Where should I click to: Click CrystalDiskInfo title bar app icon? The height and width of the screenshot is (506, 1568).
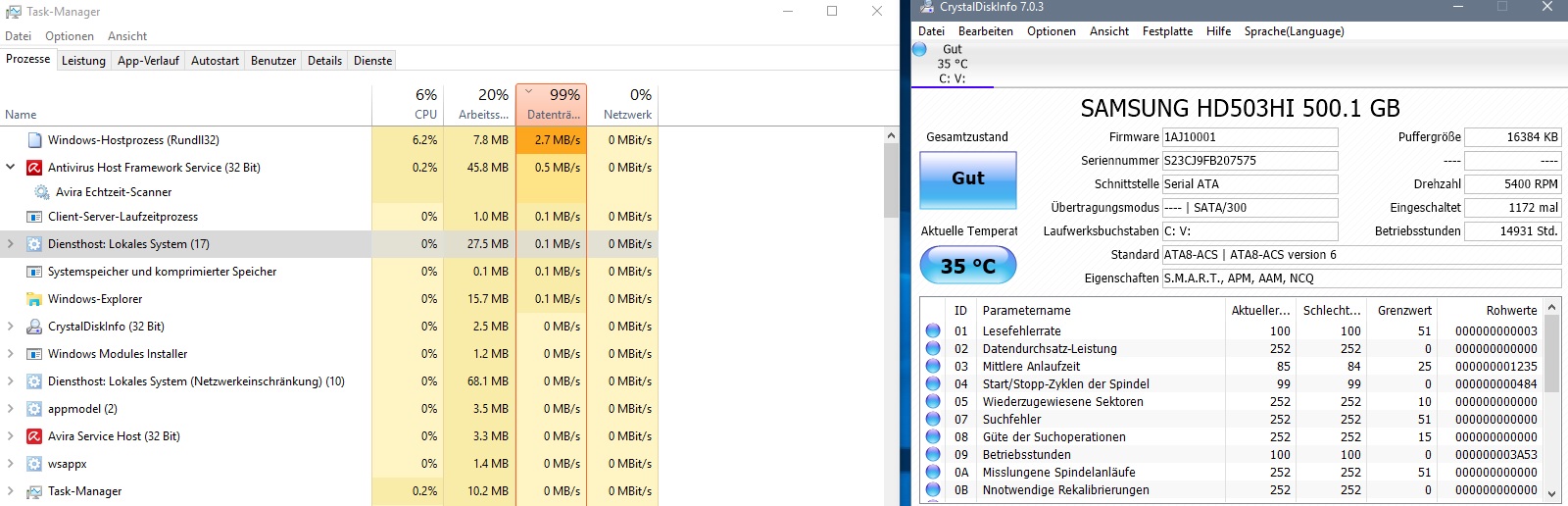926,7
